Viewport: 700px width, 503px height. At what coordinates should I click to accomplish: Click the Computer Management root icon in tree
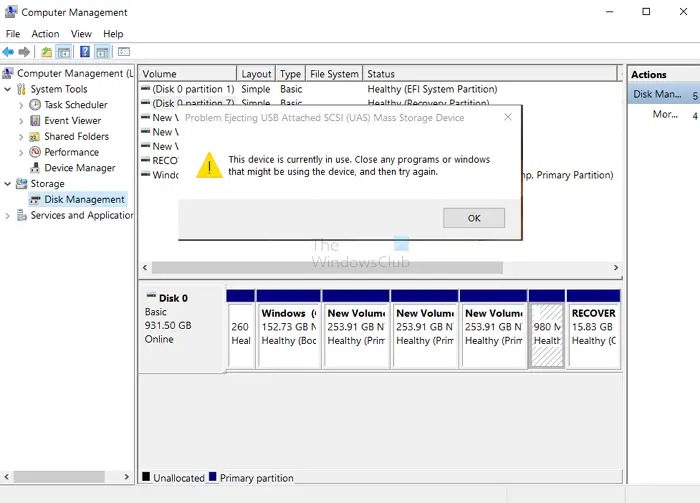point(8,73)
